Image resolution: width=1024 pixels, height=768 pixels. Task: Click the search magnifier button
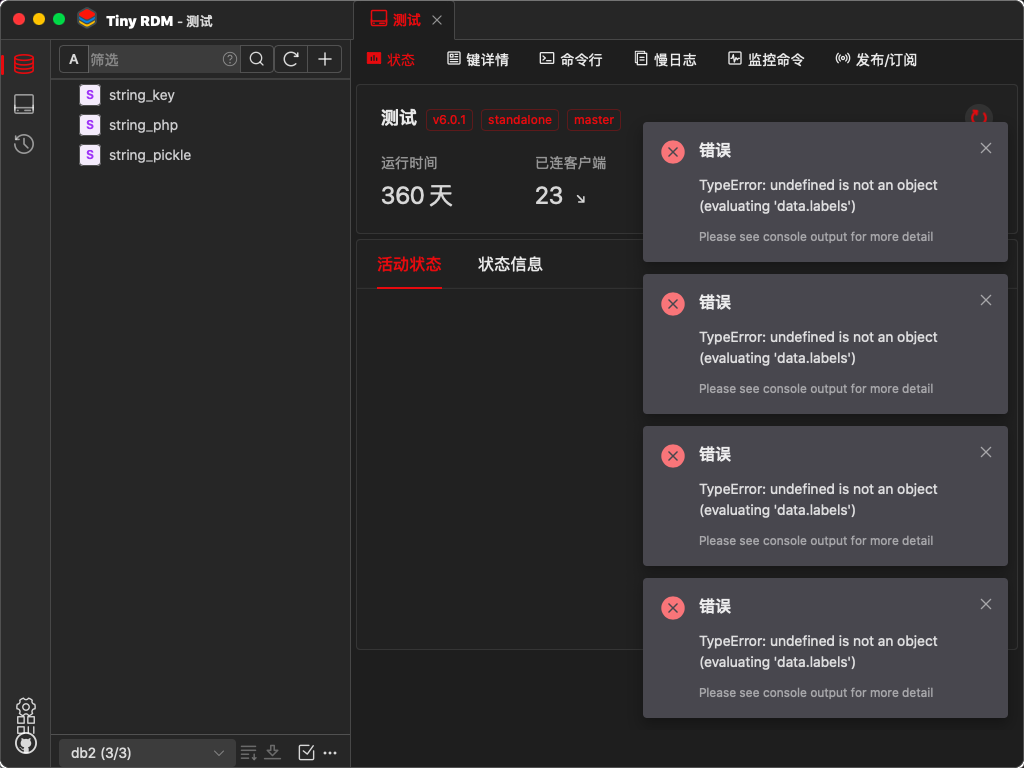(257, 59)
